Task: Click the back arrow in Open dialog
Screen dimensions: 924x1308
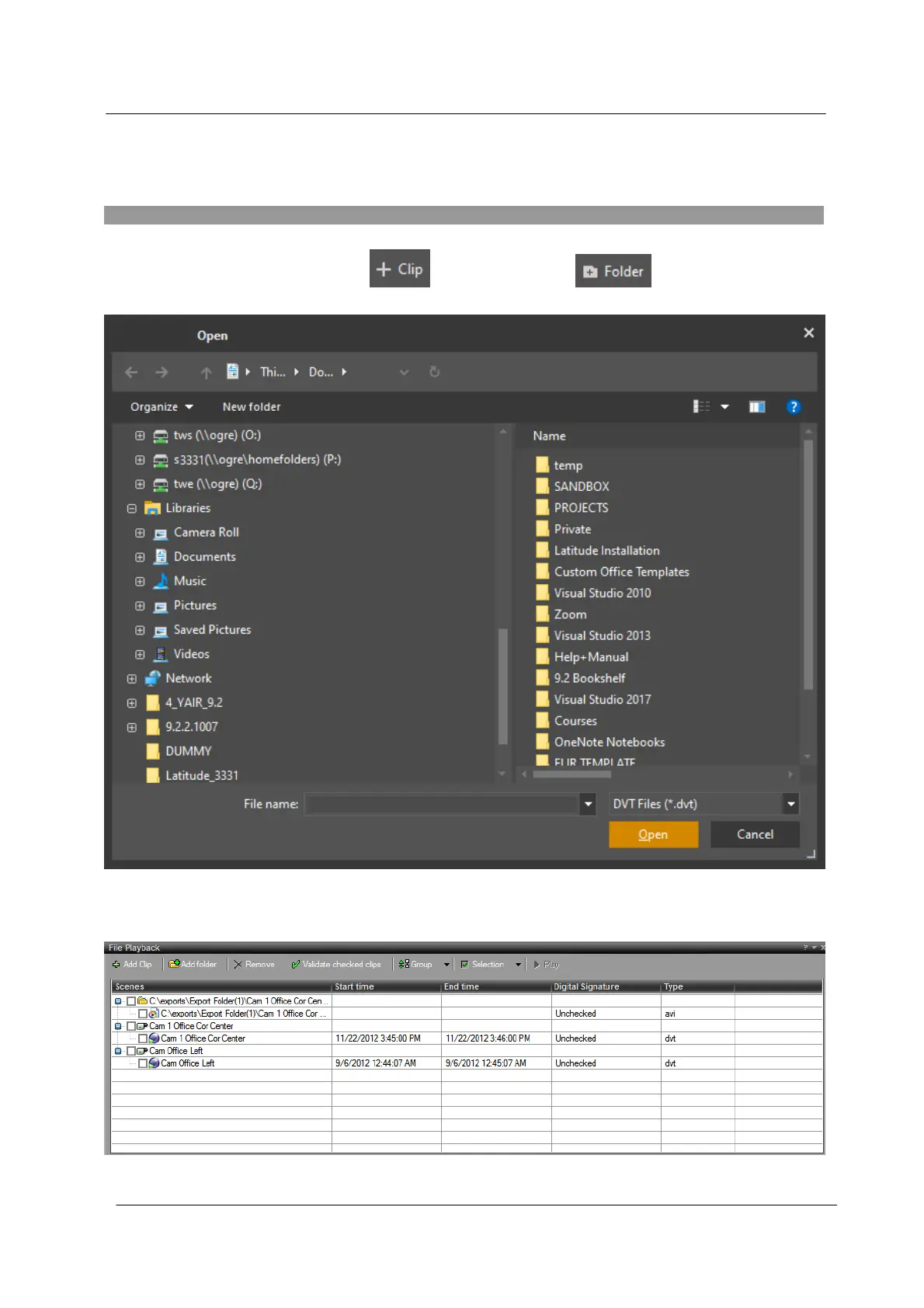Action: [x=131, y=373]
